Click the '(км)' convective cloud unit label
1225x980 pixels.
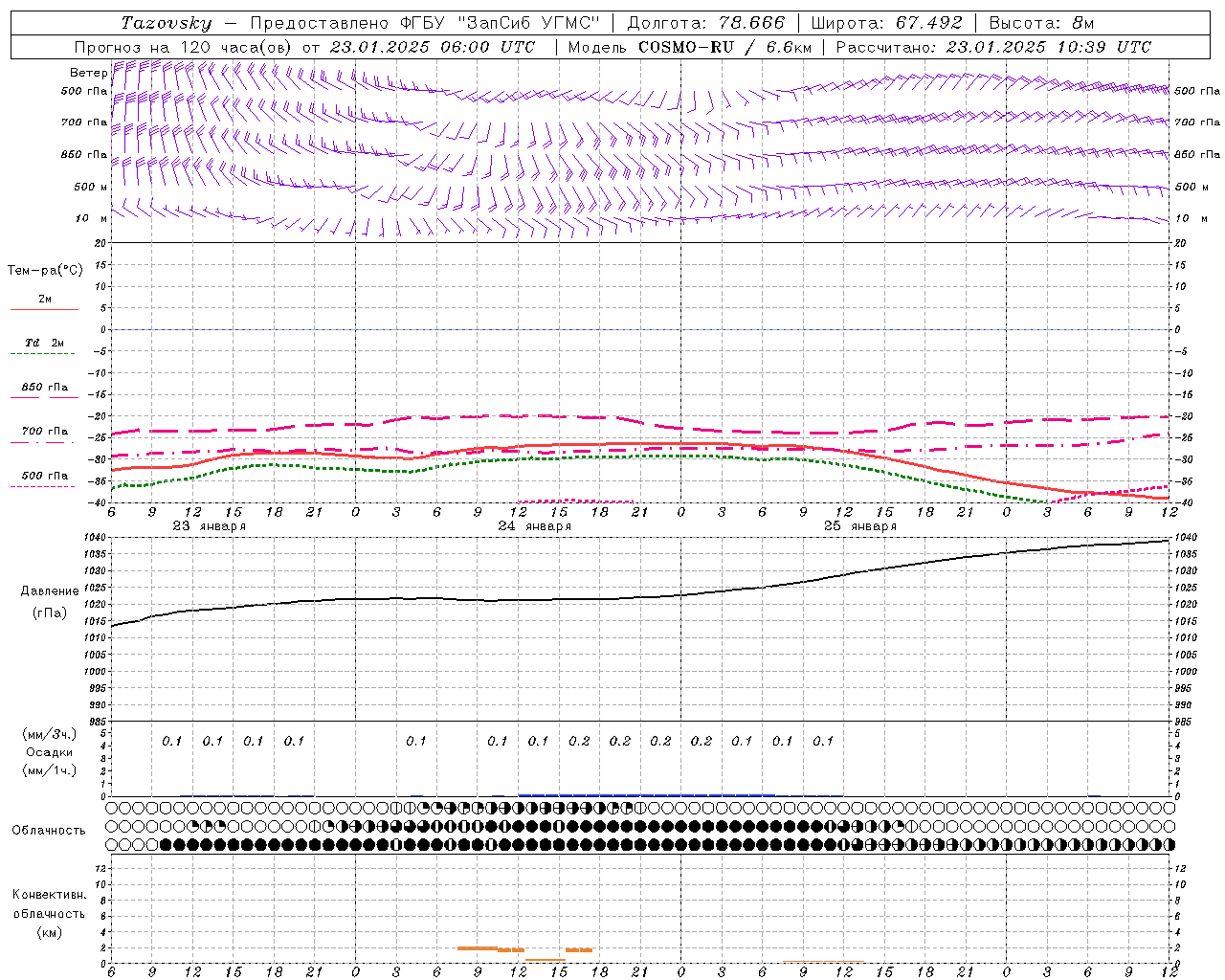click(50, 932)
